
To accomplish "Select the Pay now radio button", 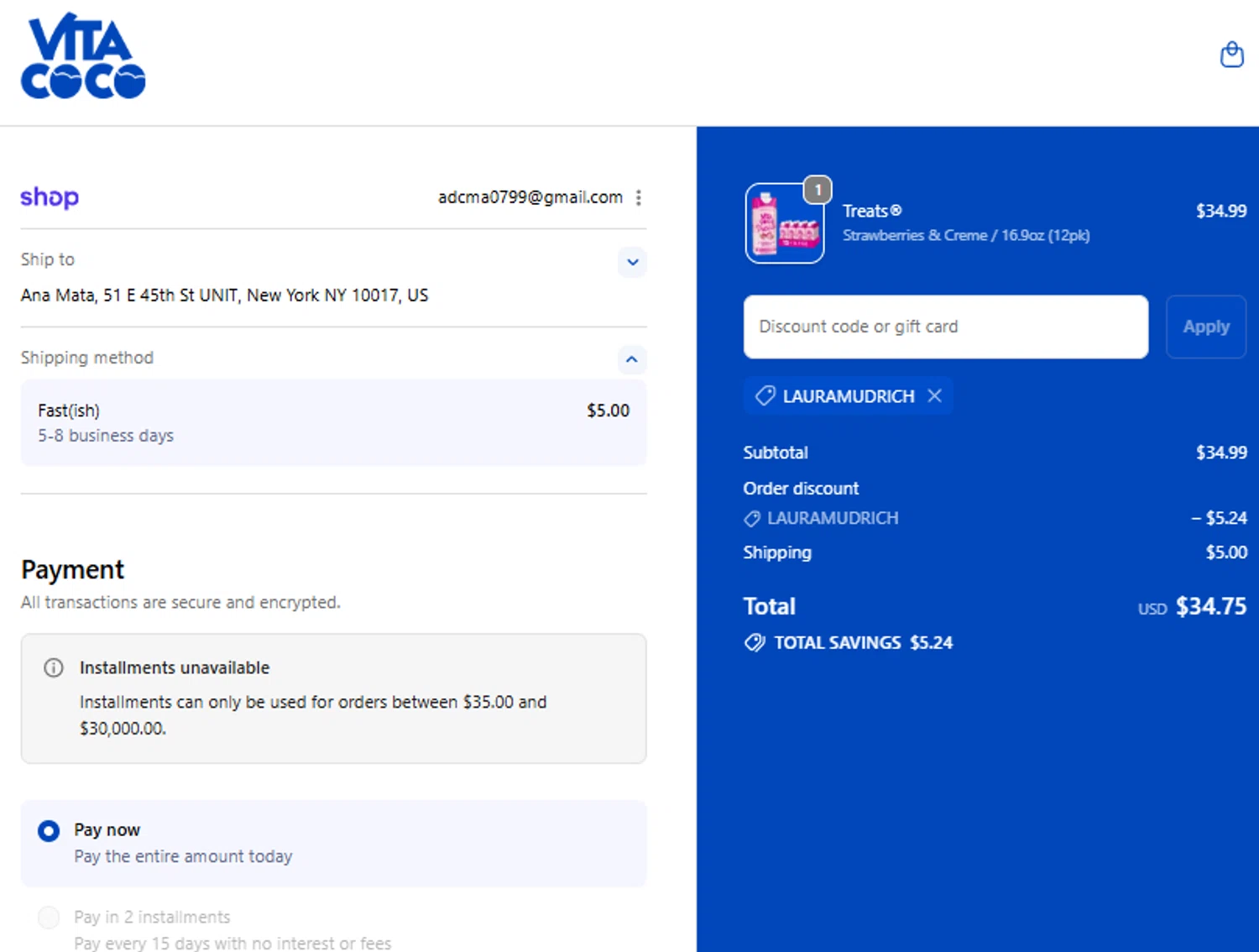I will pos(49,831).
